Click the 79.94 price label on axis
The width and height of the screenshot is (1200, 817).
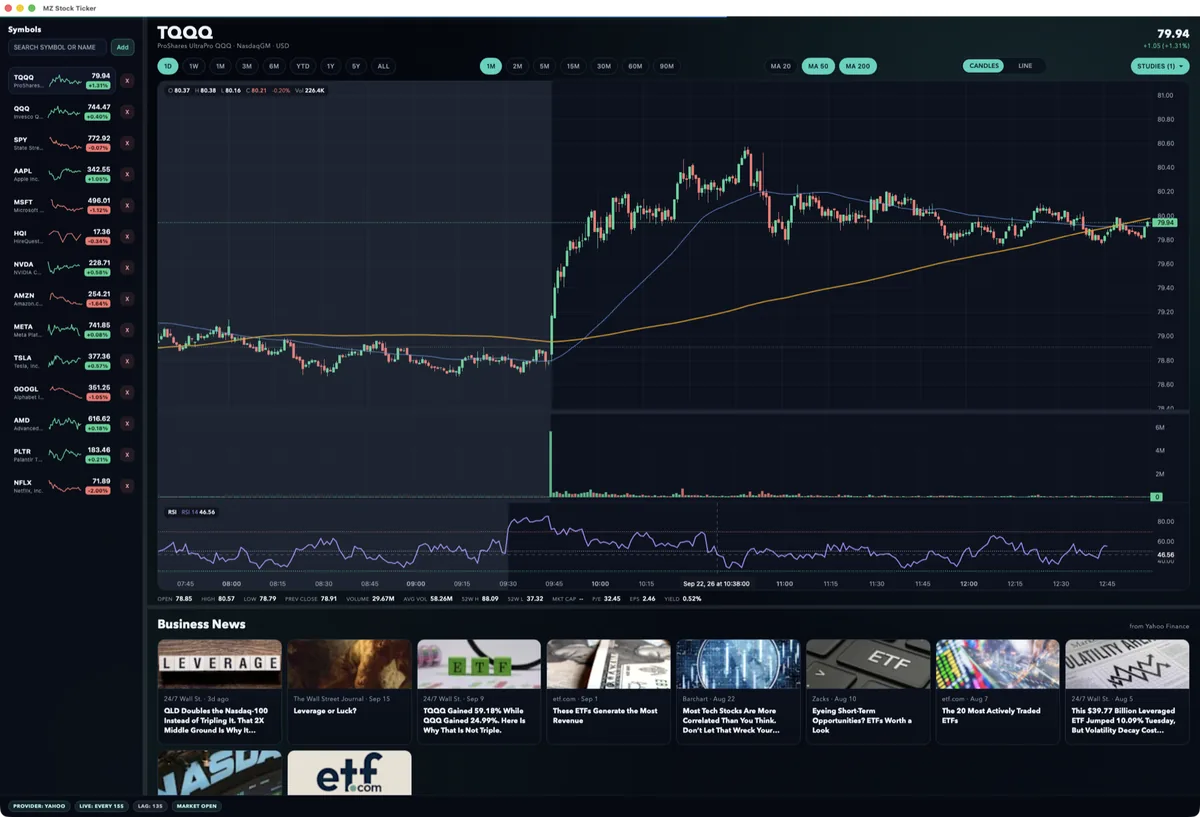coord(1165,223)
